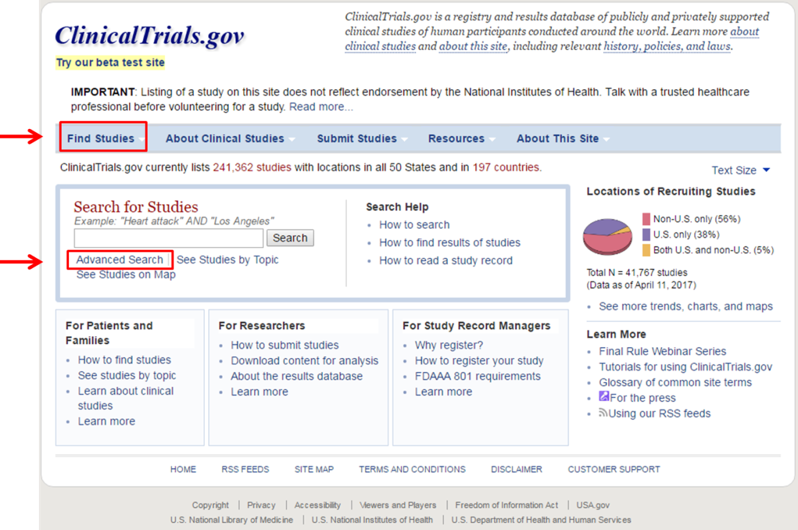Click the about this site header link
798x530 pixels.
pyautogui.click(x=473, y=46)
